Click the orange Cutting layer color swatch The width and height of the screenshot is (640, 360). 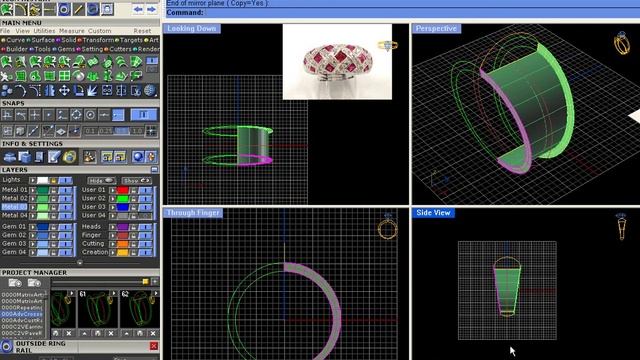coord(122,244)
